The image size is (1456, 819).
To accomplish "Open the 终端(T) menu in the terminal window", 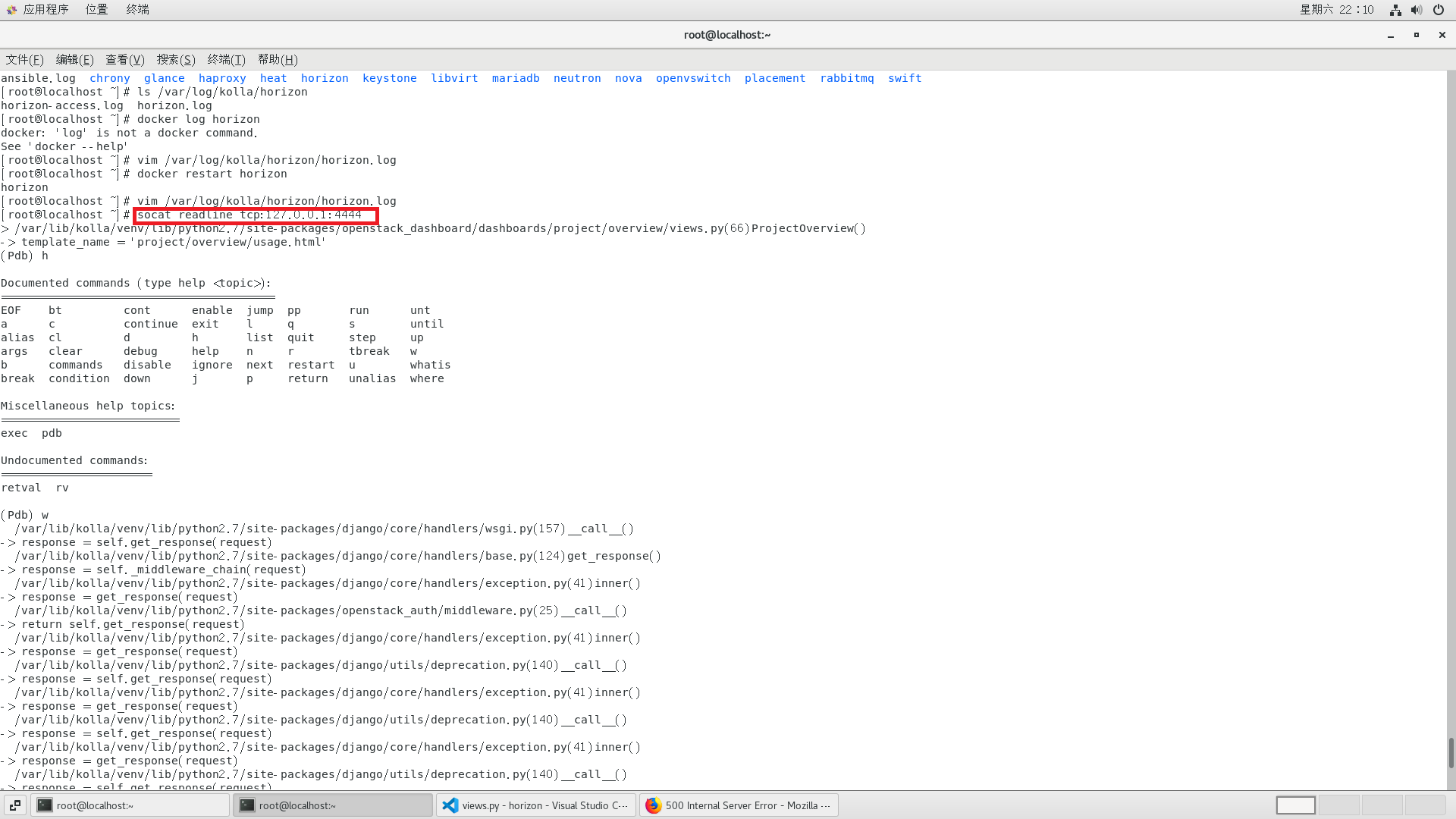I will click(x=225, y=59).
